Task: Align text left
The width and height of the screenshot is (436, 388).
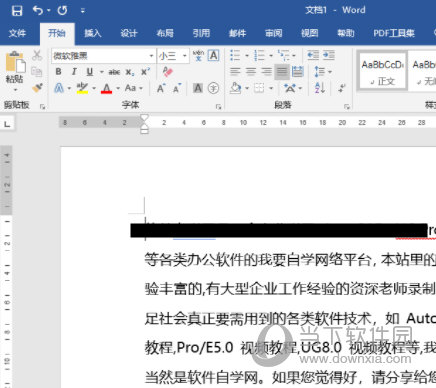Action: [x=235, y=72]
